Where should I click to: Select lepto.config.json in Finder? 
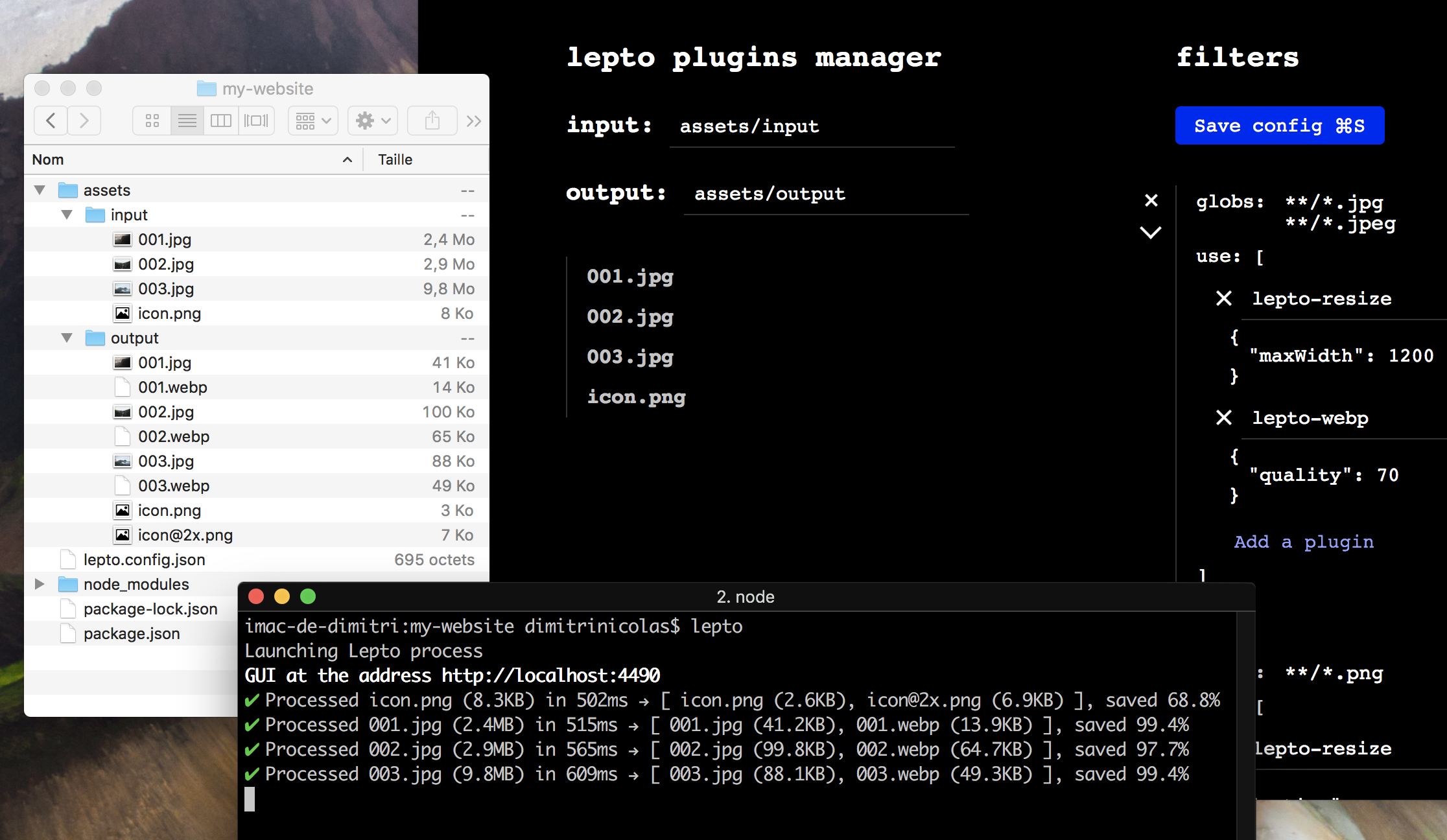[x=144, y=560]
